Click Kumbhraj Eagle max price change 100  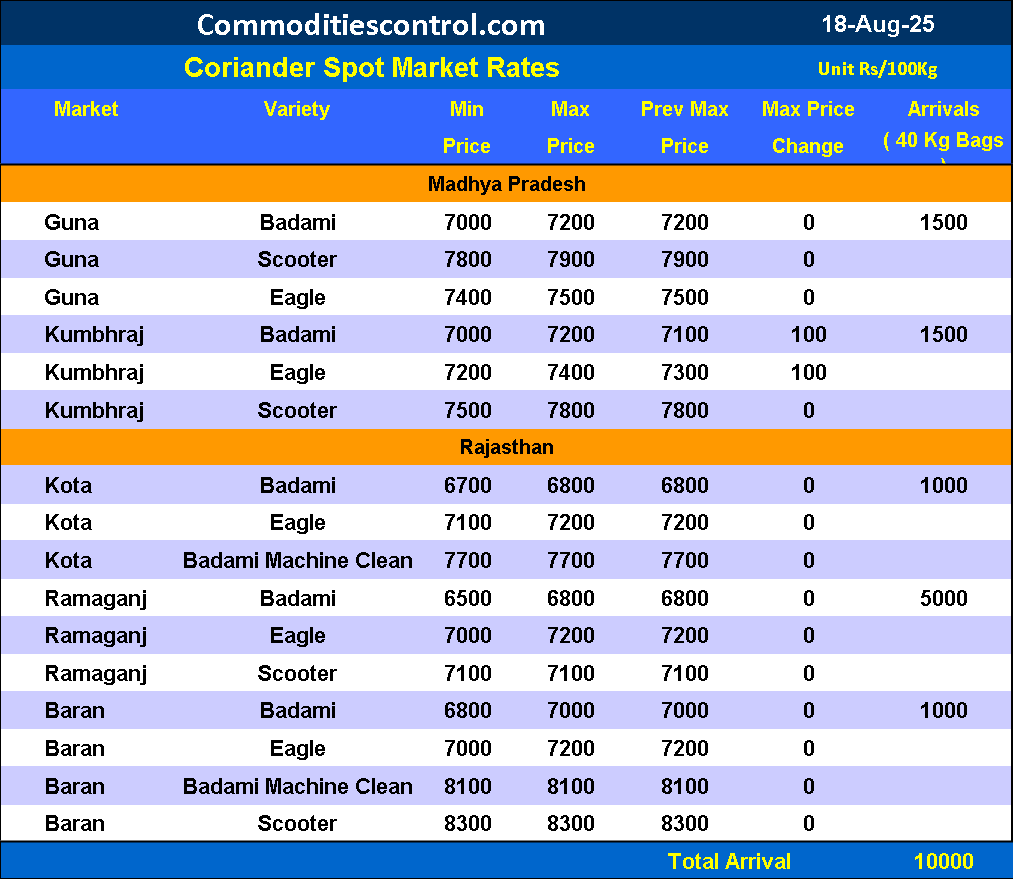pos(808,373)
